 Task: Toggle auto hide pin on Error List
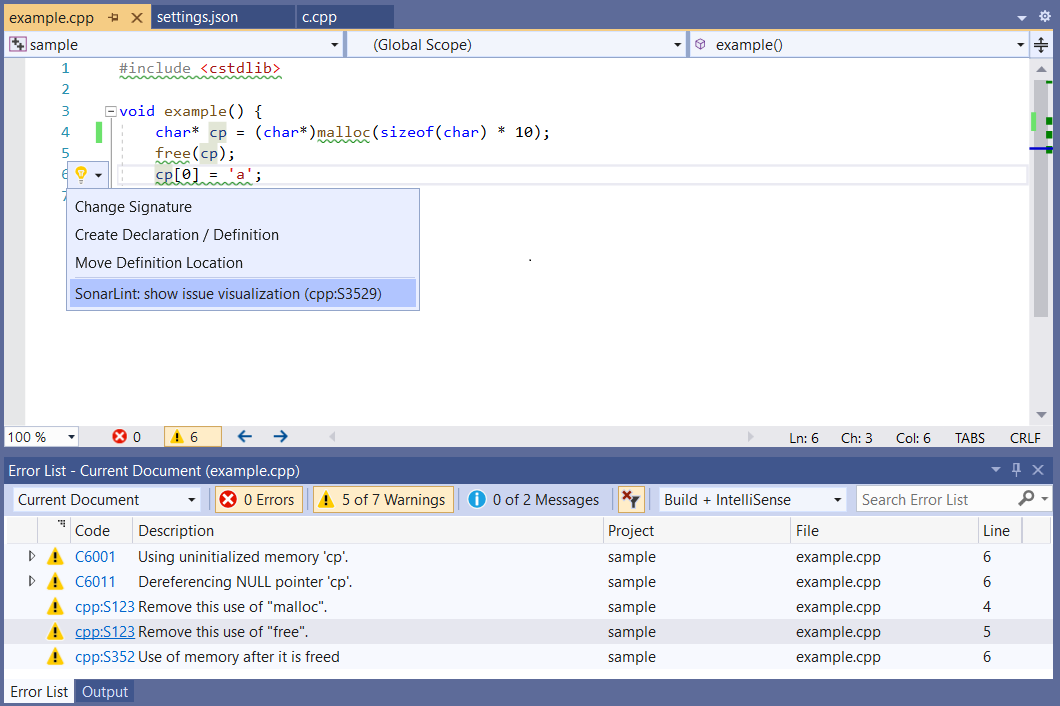[1016, 469]
